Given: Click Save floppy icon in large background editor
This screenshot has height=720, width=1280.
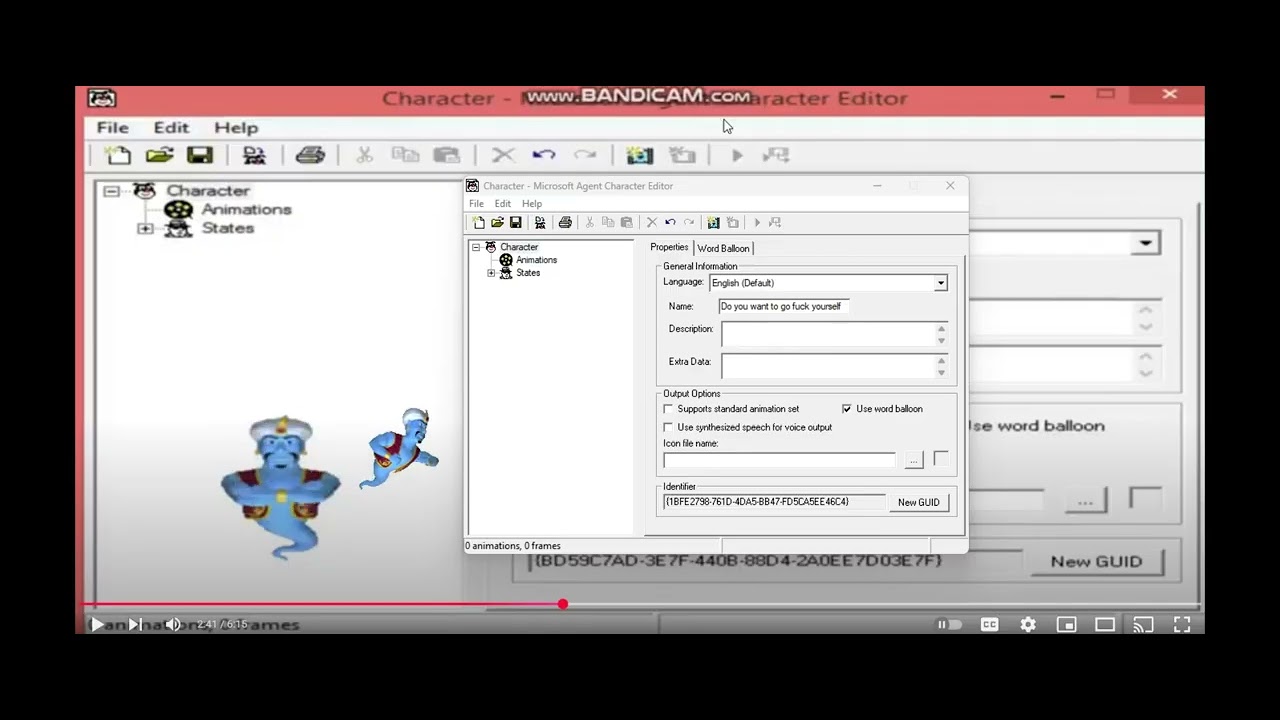Looking at the screenshot, I should click(x=200, y=155).
